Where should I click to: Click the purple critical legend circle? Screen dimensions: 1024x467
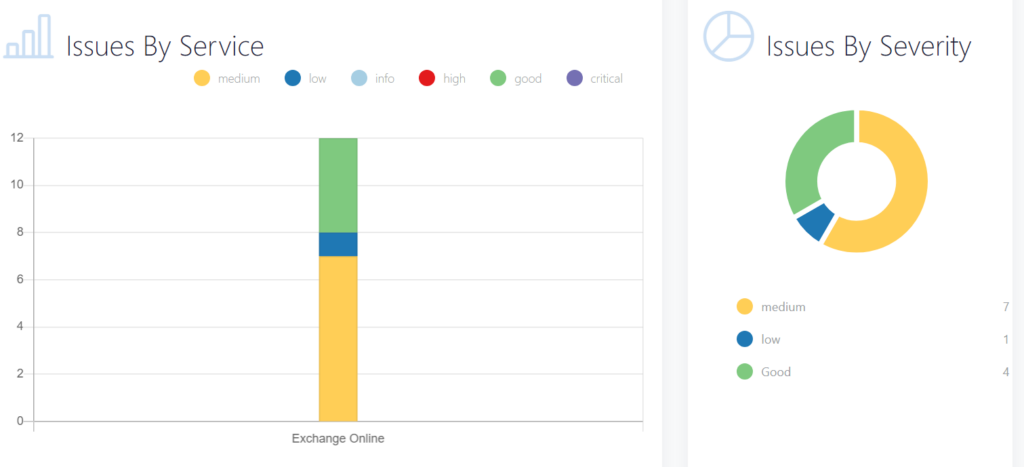(574, 78)
